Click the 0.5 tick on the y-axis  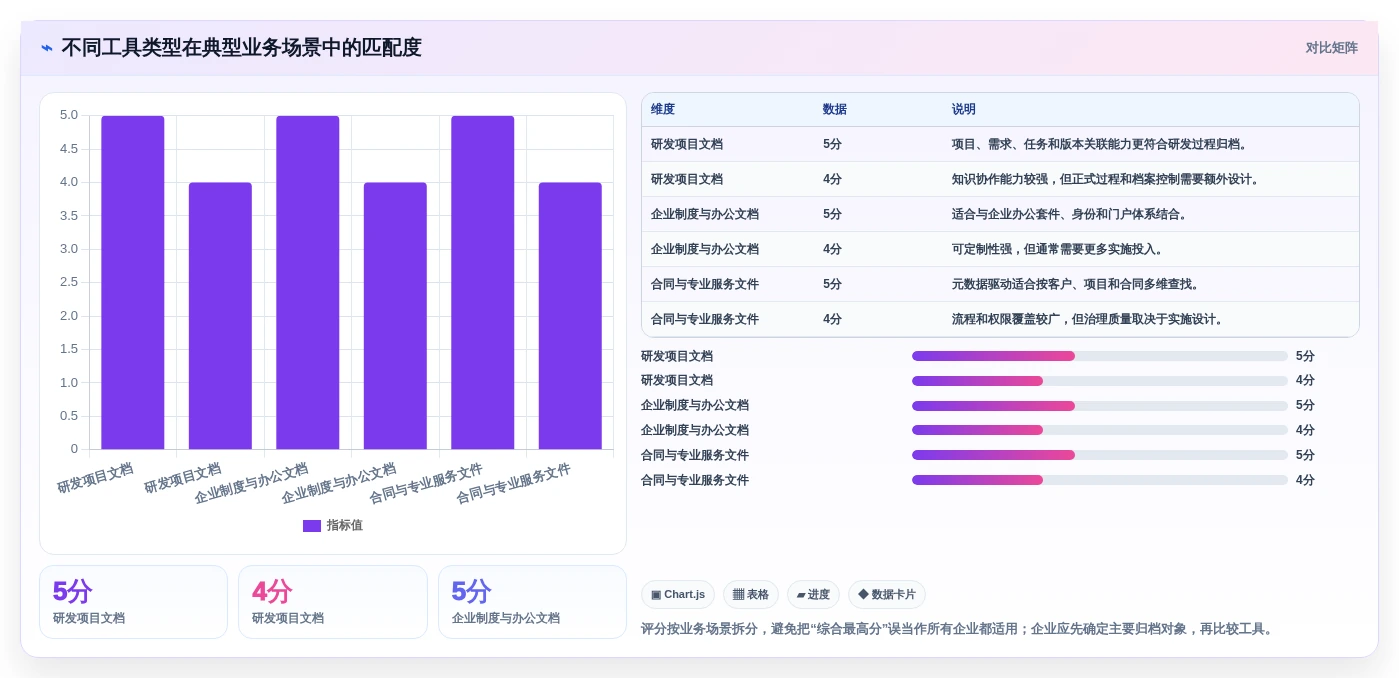pyautogui.click(x=69, y=415)
